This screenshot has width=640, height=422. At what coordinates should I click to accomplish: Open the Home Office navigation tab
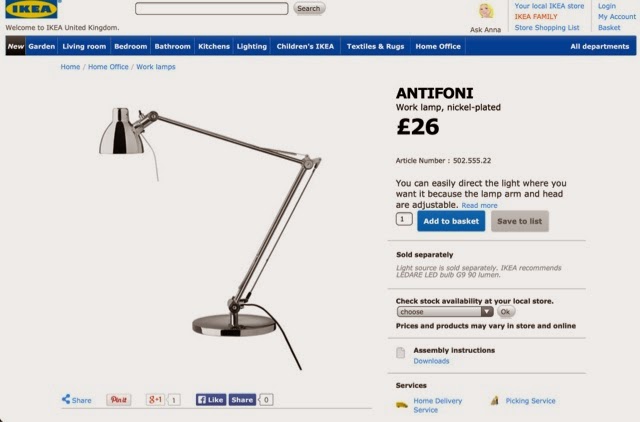438,47
